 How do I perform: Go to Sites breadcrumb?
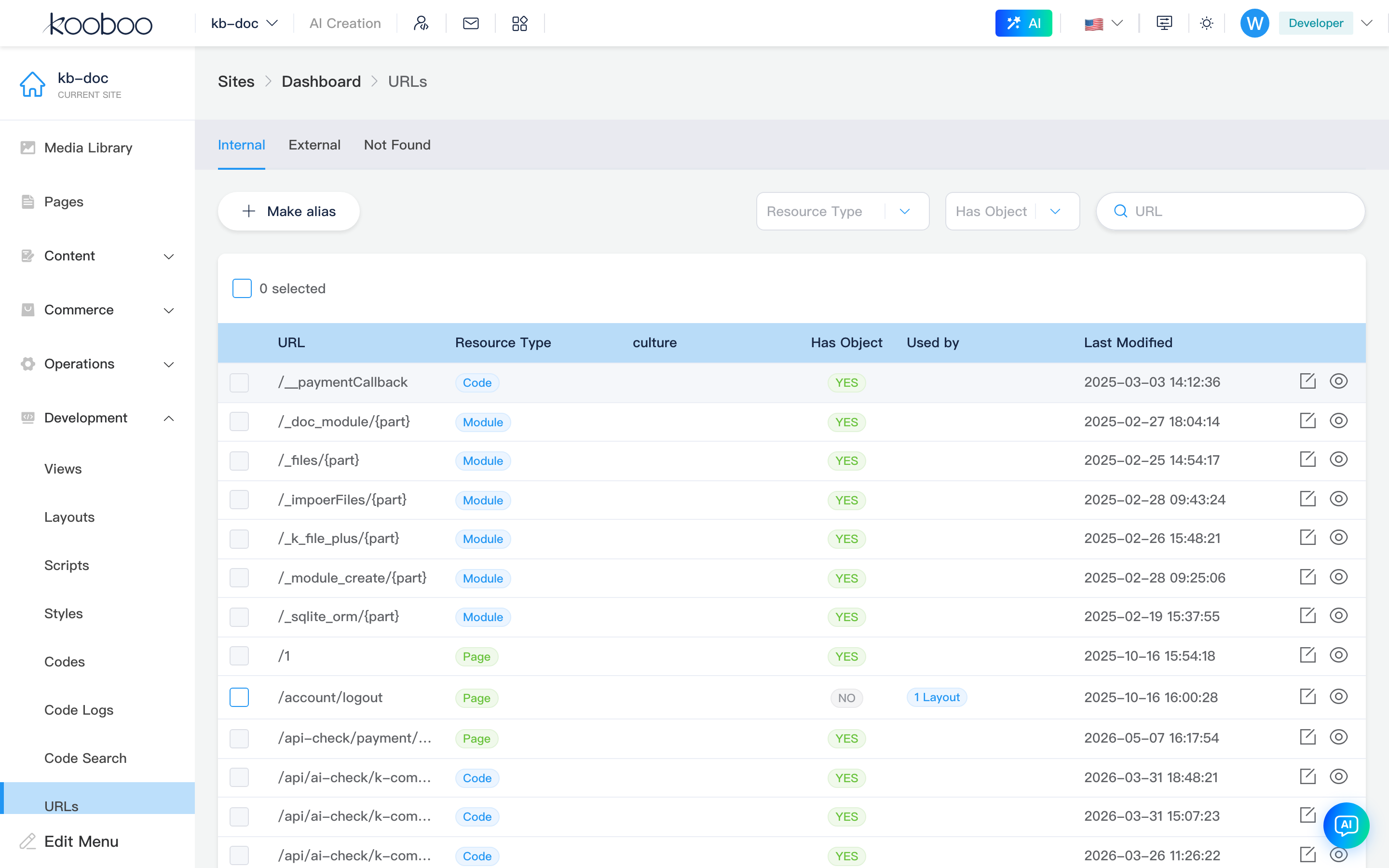pyautogui.click(x=236, y=81)
